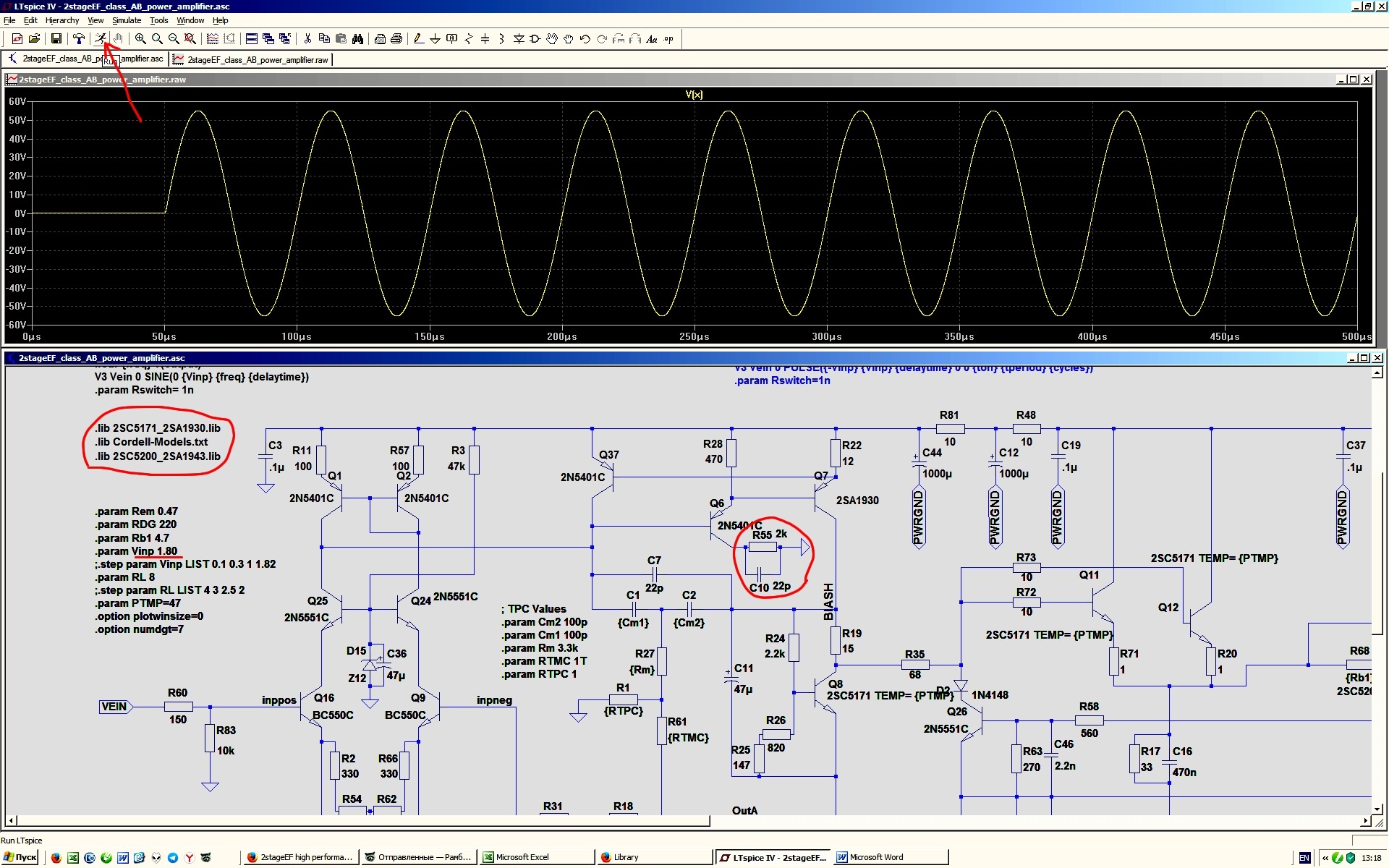The height and width of the screenshot is (868, 1389).
Task: Switch to Microsoft Excel in taskbar
Action: (x=536, y=857)
